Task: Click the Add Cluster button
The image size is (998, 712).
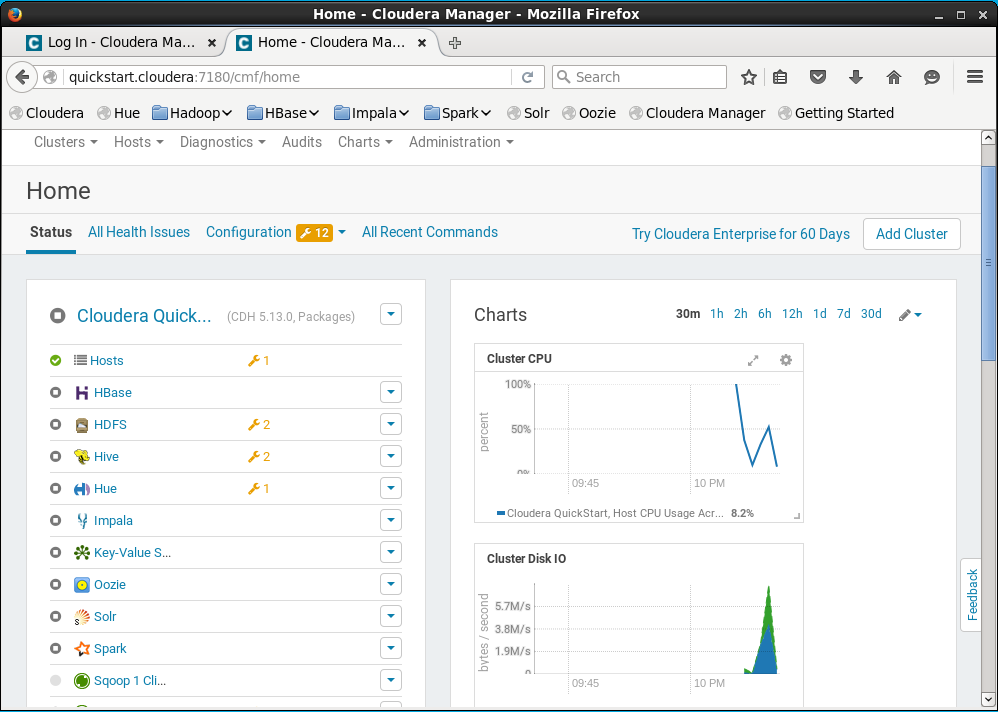Action: pos(911,233)
